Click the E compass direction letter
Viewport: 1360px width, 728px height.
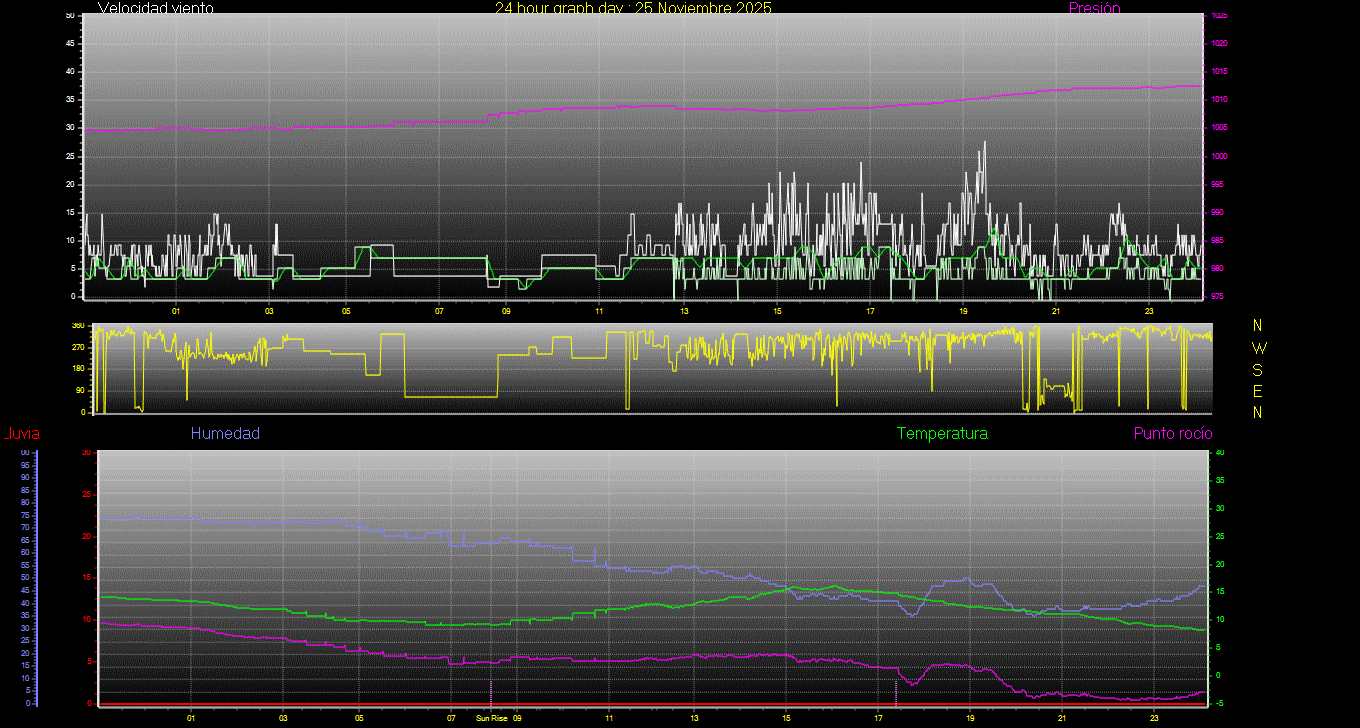[1258, 391]
